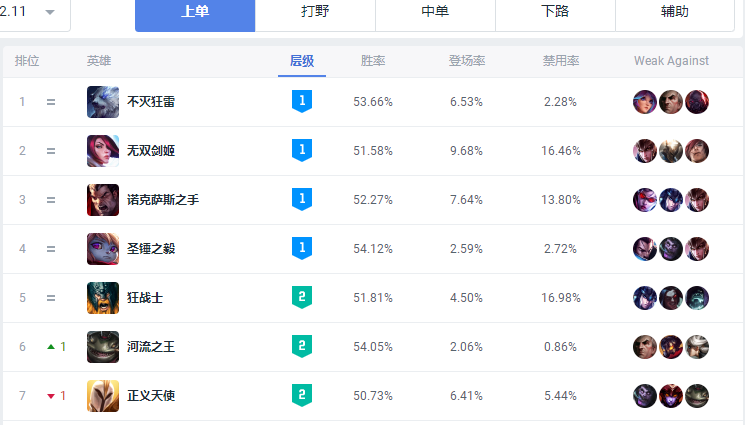Screen dimensions: 745x425
Task: Sort the table by 胜率 column
Action: tap(373, 61)
